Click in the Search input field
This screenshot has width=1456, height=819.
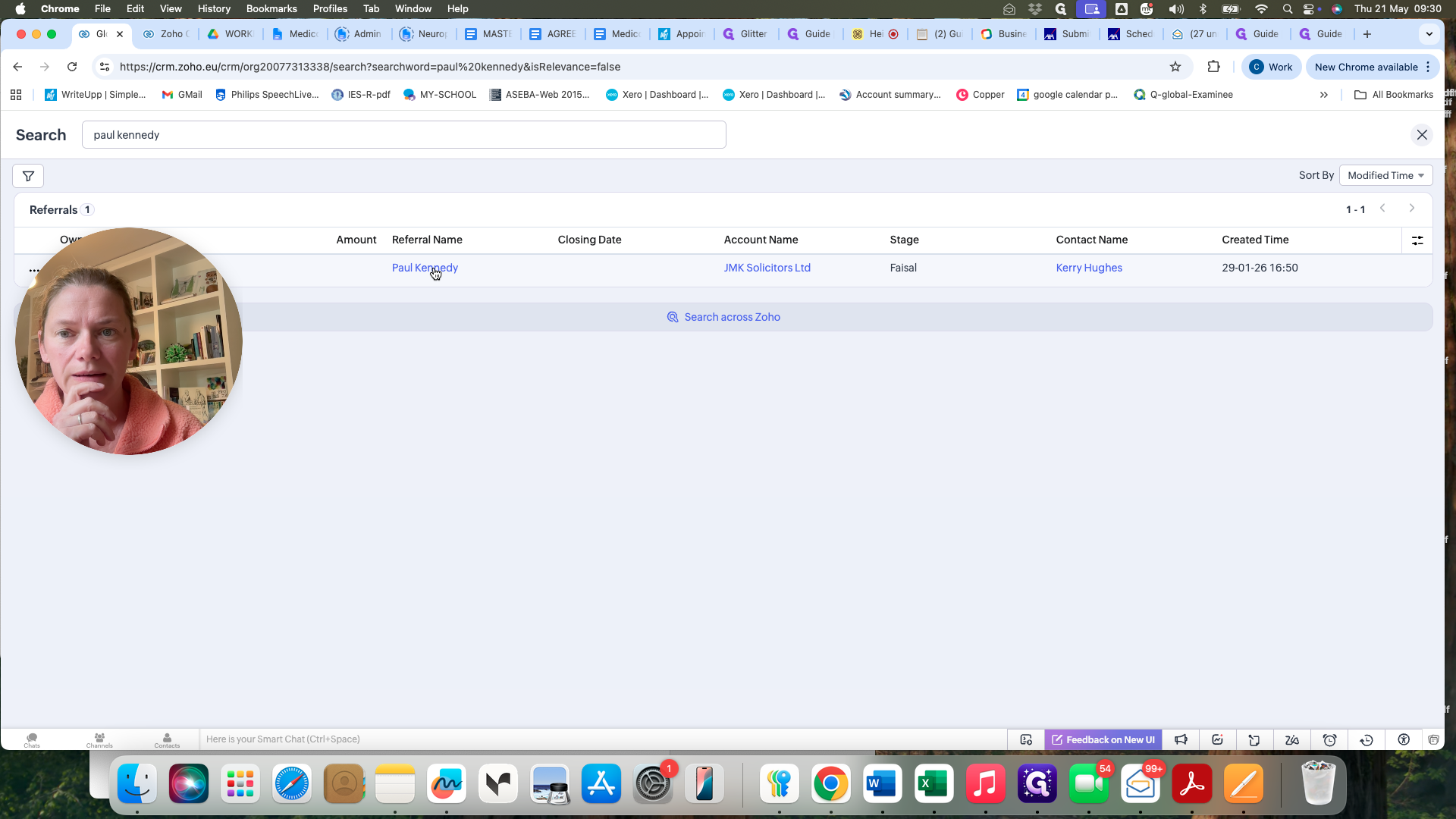click(403, 135)
